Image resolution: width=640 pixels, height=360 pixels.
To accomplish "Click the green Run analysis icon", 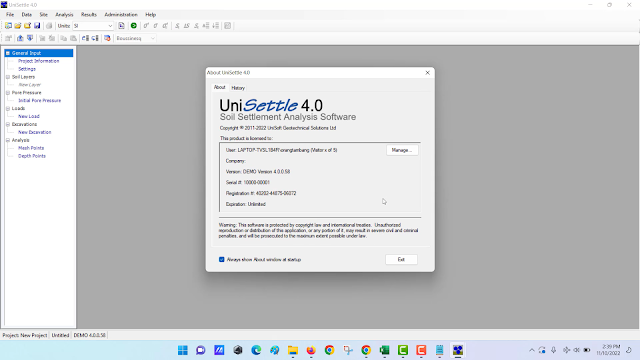I will [x=133, y=26].
